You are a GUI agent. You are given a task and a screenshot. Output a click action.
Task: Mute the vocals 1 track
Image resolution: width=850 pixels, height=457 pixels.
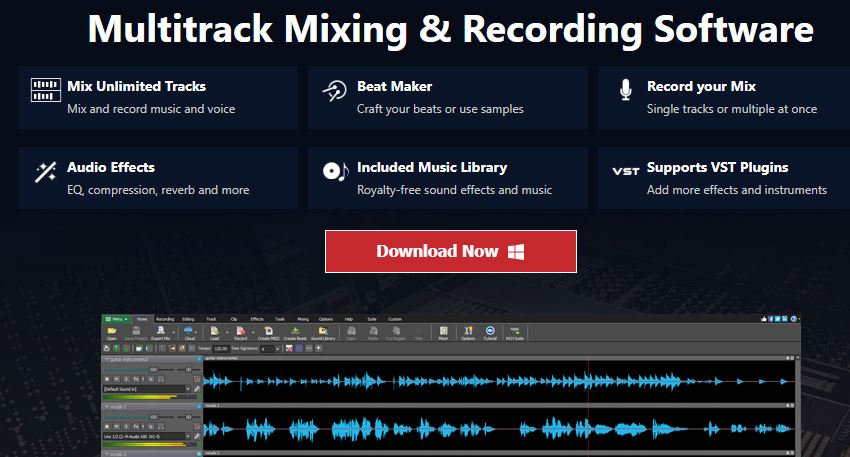(x=117, y=427)
